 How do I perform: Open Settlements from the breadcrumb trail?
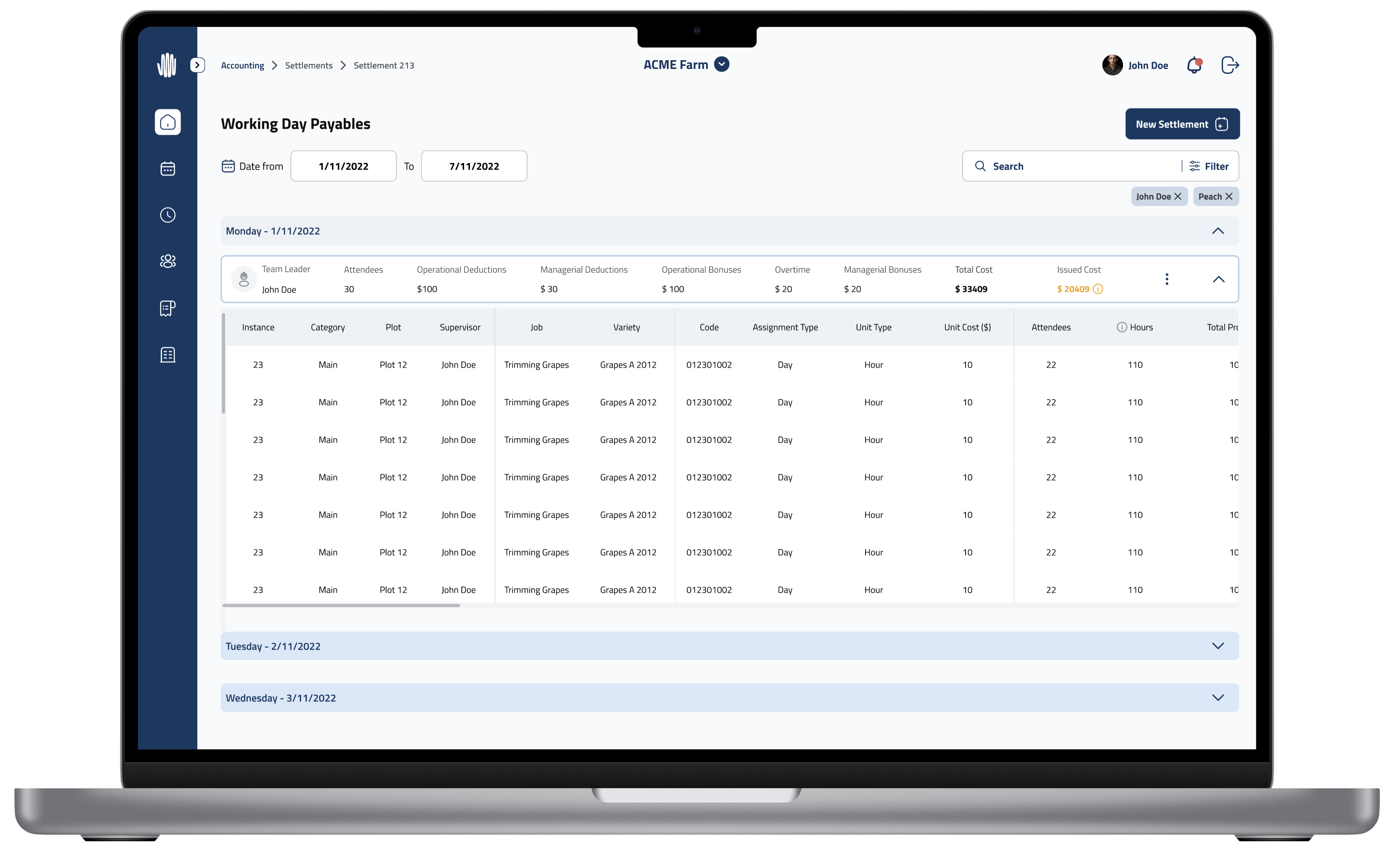tap(309, 65)
